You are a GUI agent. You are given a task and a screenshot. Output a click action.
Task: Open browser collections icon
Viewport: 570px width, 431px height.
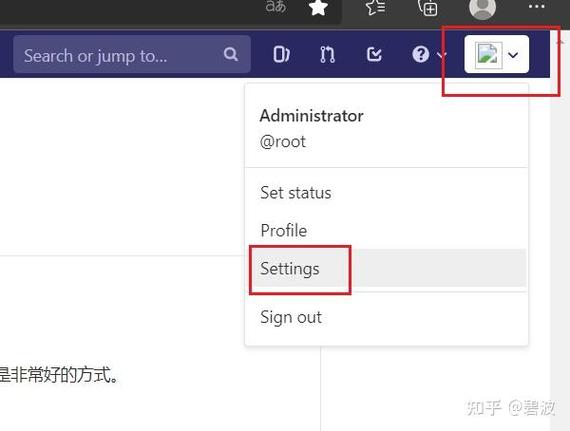click(428, 7)
